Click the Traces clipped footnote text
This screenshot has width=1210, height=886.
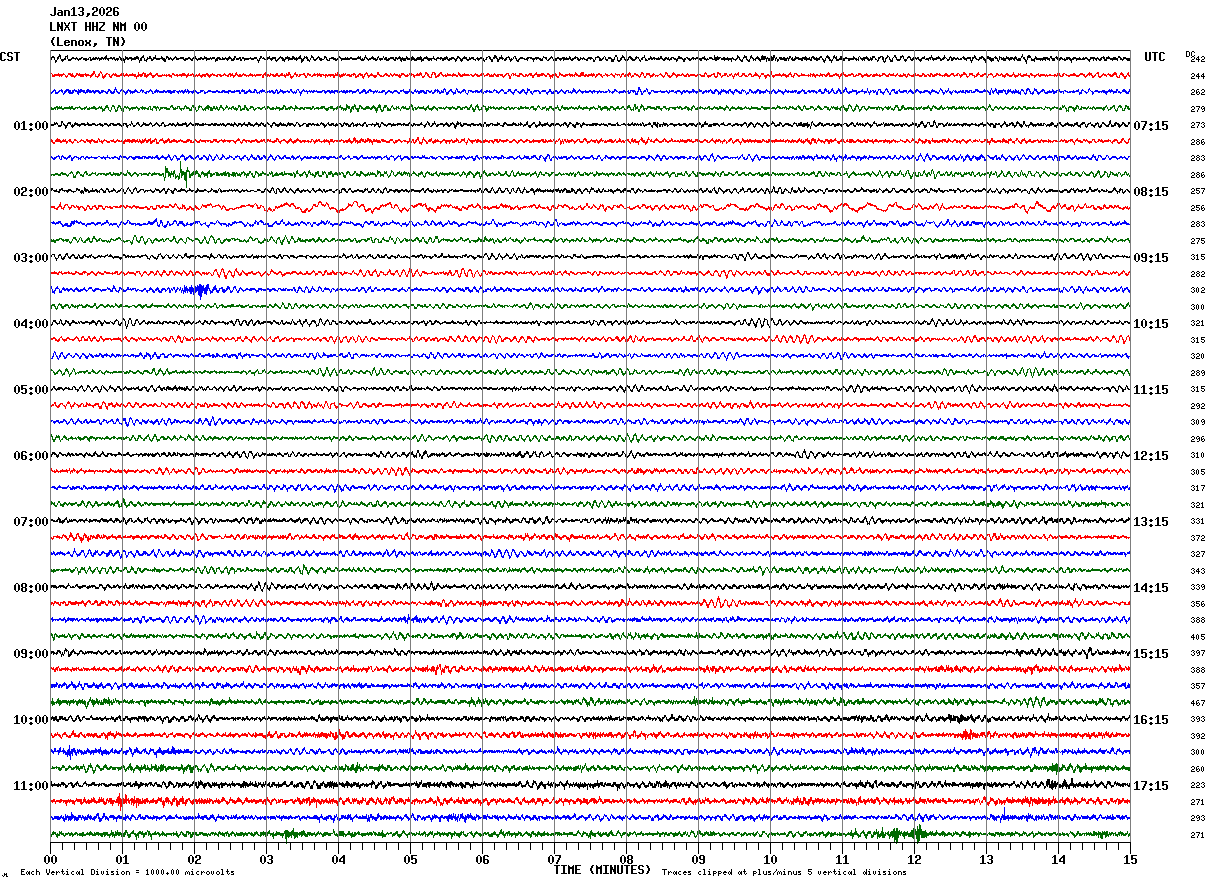click(784, 872)
